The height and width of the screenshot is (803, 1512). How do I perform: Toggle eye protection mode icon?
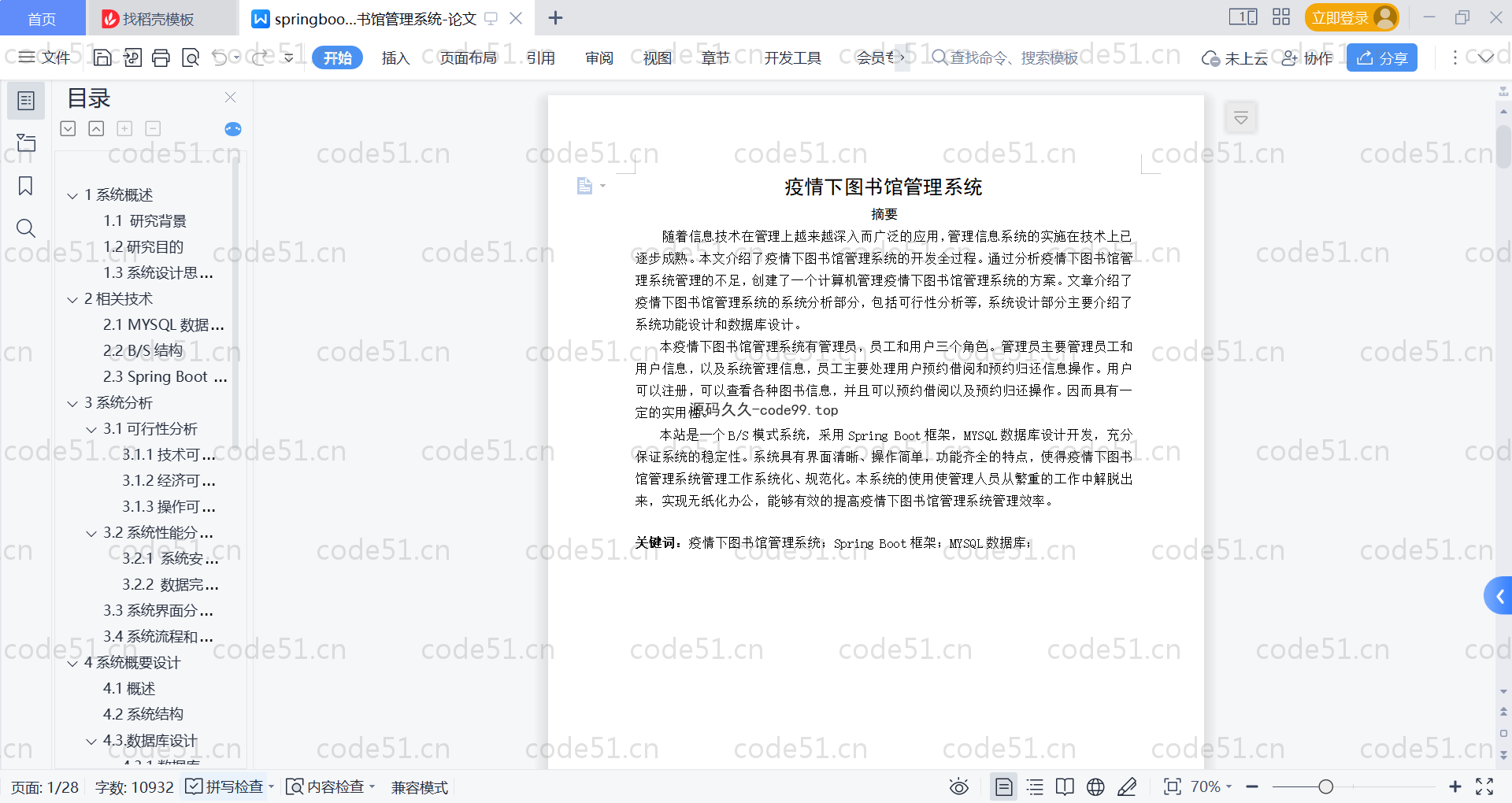point(958,786)
